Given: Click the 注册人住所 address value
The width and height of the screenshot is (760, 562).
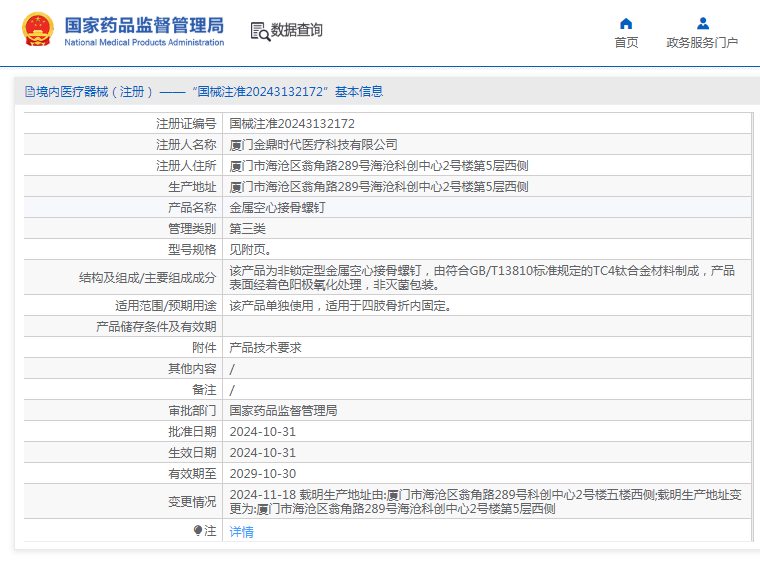Looking at the screenshot, I should [379, 166].
